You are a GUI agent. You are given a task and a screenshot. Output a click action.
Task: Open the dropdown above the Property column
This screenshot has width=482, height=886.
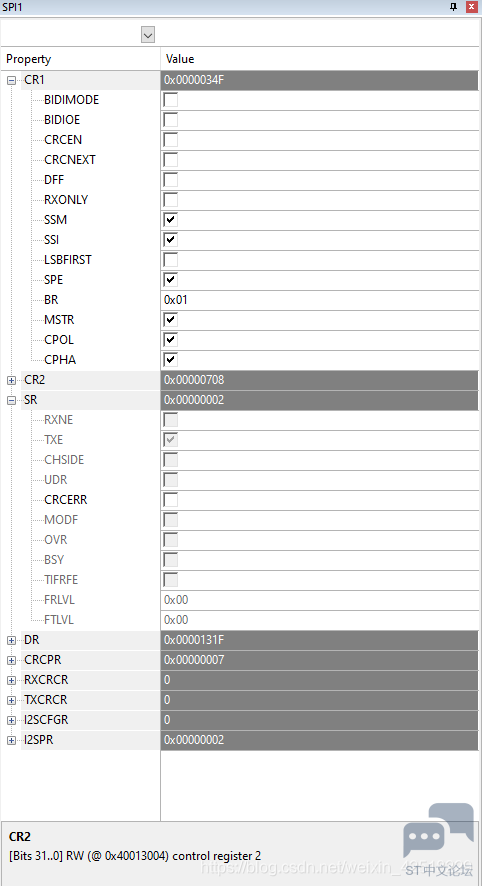click(x=148, y=35)
